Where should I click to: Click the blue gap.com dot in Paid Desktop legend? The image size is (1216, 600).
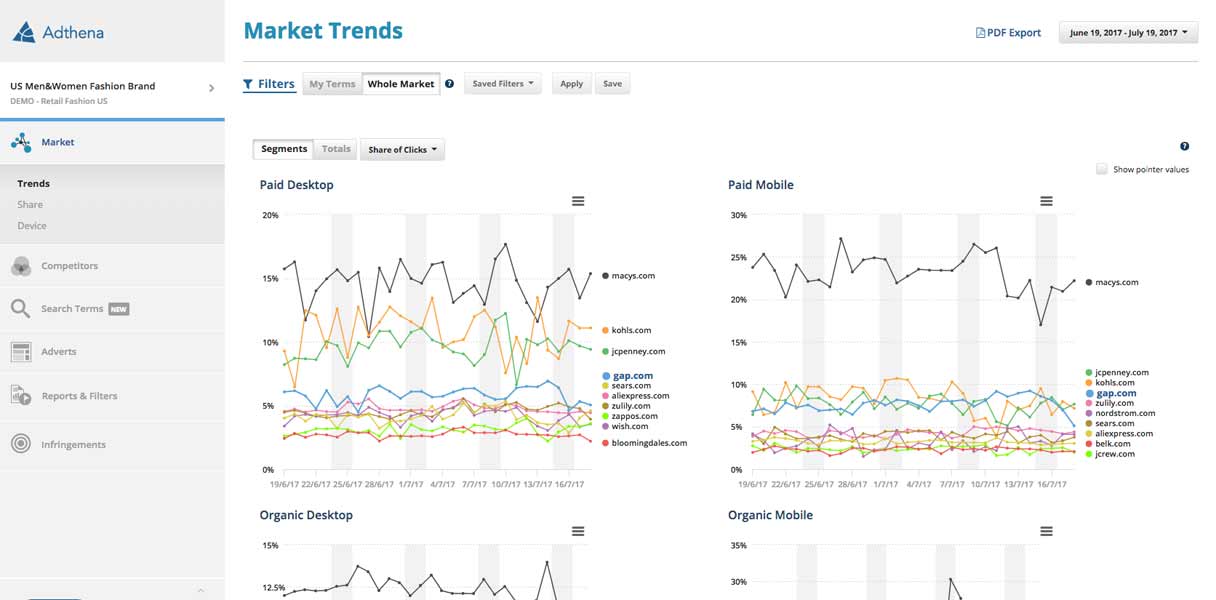click(x=605, y=376)
